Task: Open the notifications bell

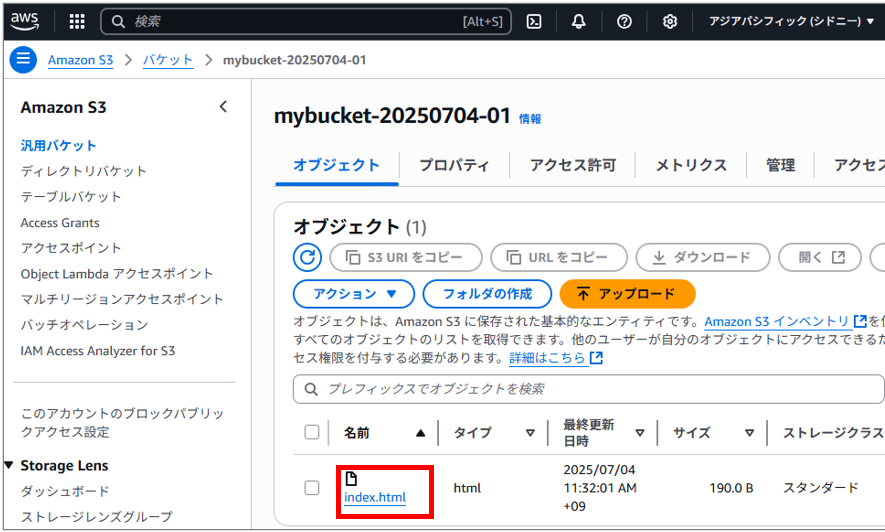Action: [579, 21]
